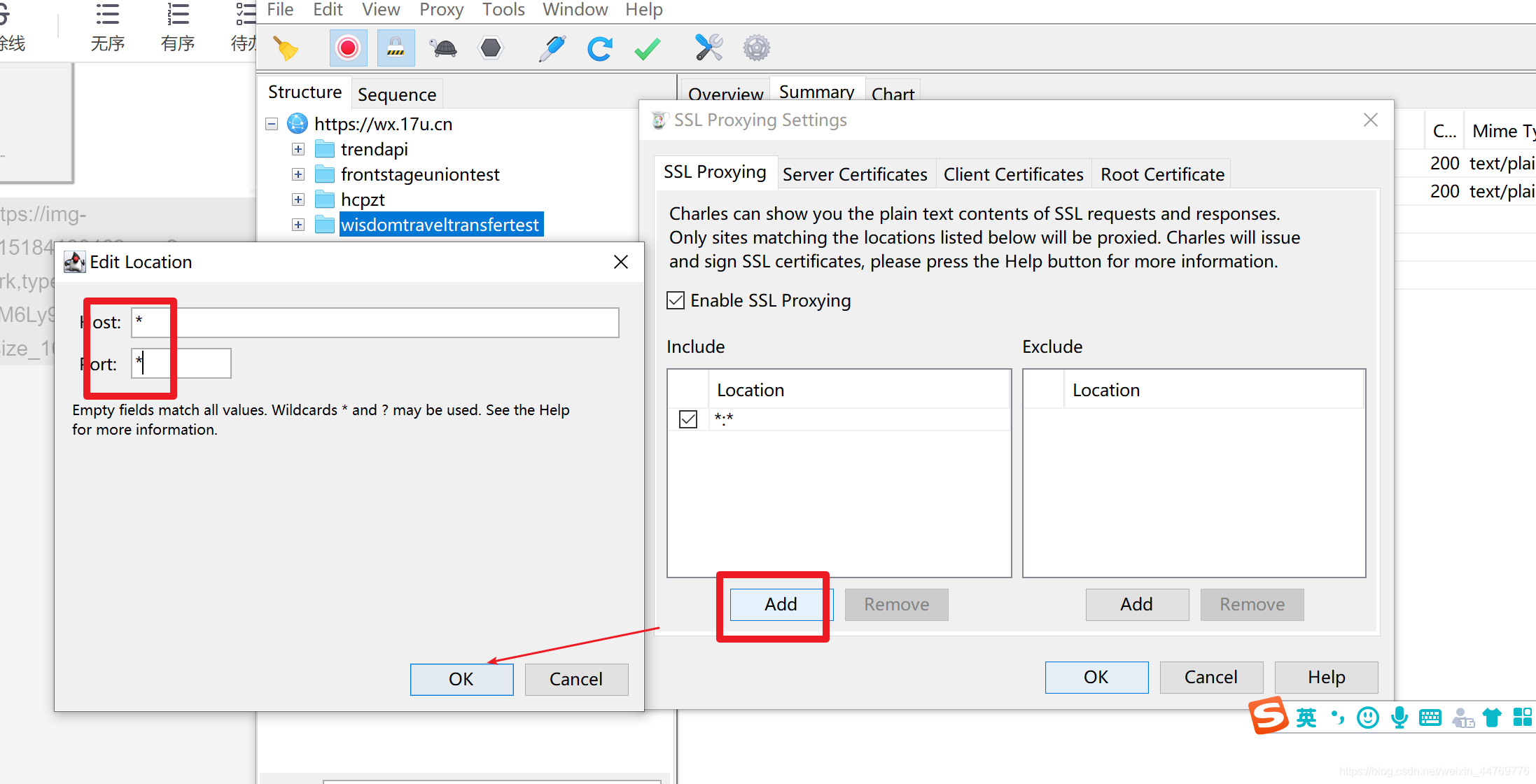Select the SSL Proxying tab
The image size is (1536, 784).
[715, 172]
